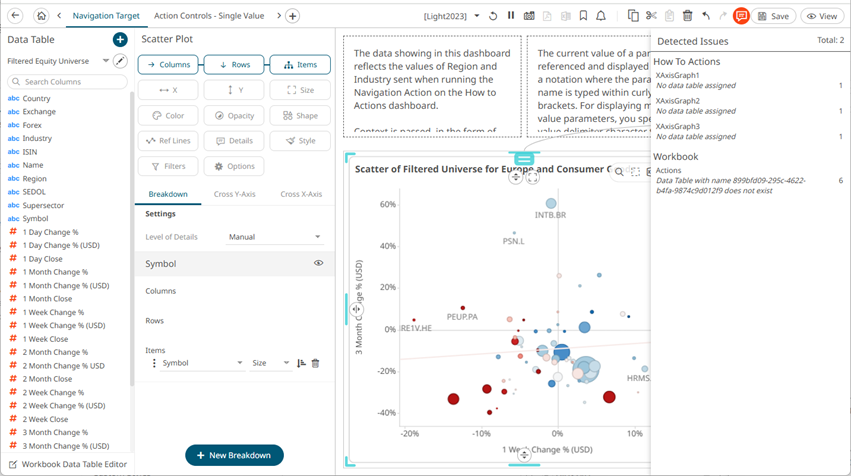Open the Action Controls - Single Value tab

(x=210, y=16)
